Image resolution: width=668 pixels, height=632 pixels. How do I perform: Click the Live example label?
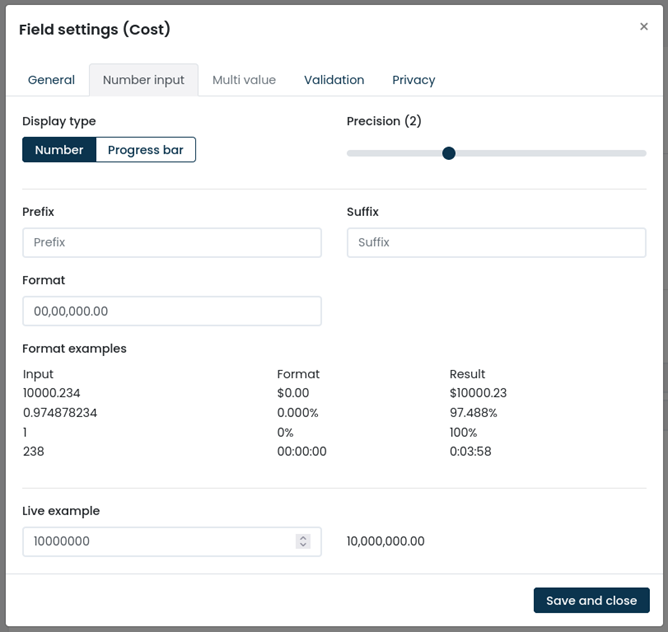61,511
